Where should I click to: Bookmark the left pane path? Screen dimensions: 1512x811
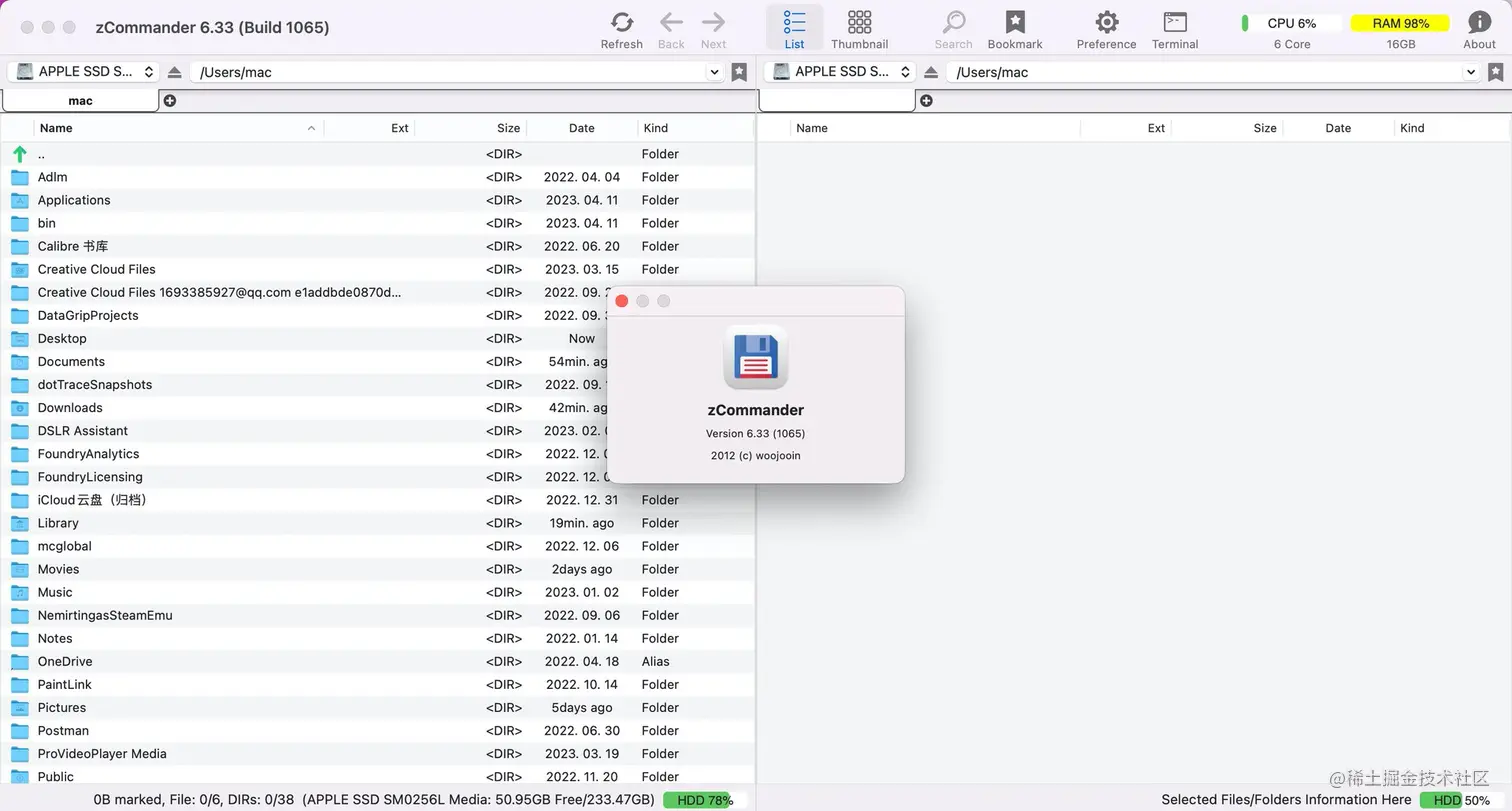point(739,72)
